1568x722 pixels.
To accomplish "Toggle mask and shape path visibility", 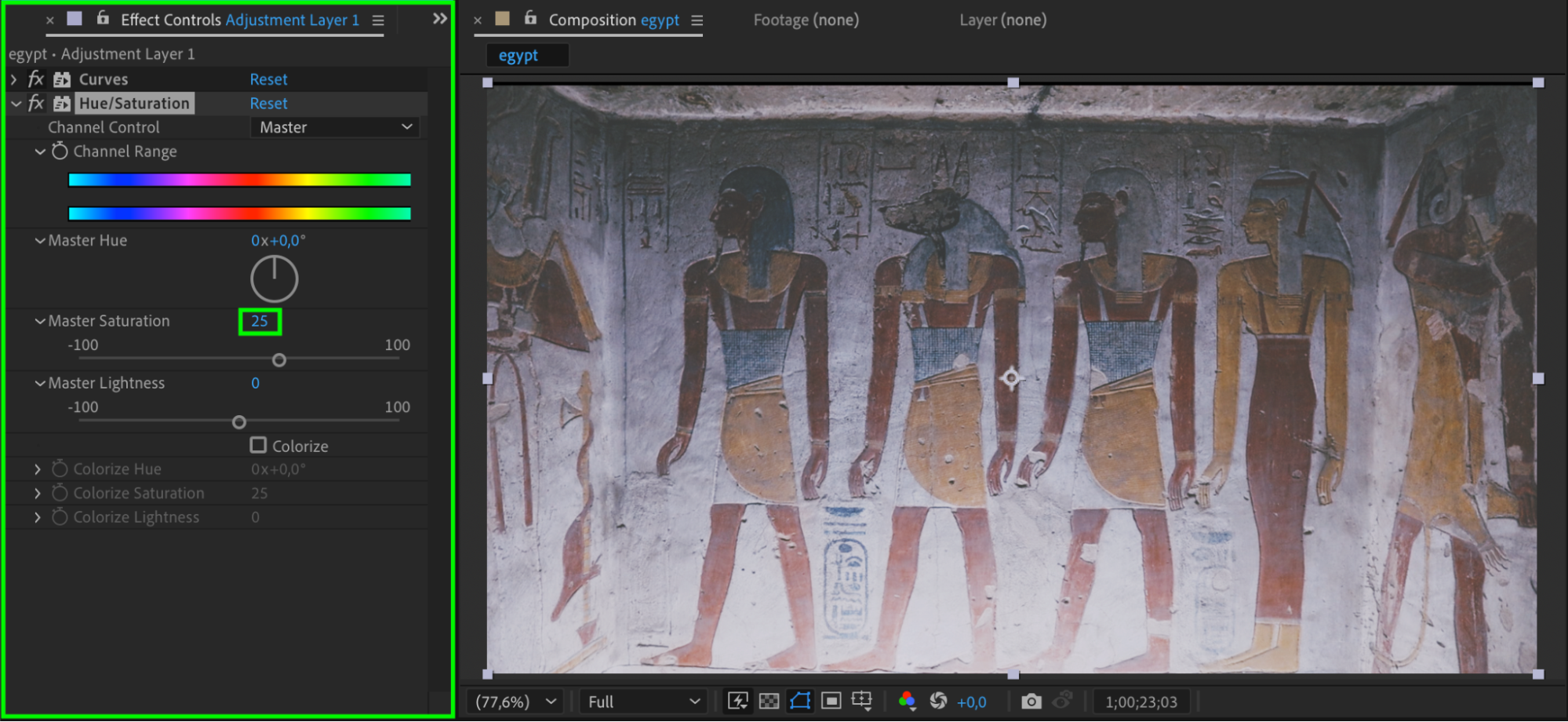I will coord(800,701).
